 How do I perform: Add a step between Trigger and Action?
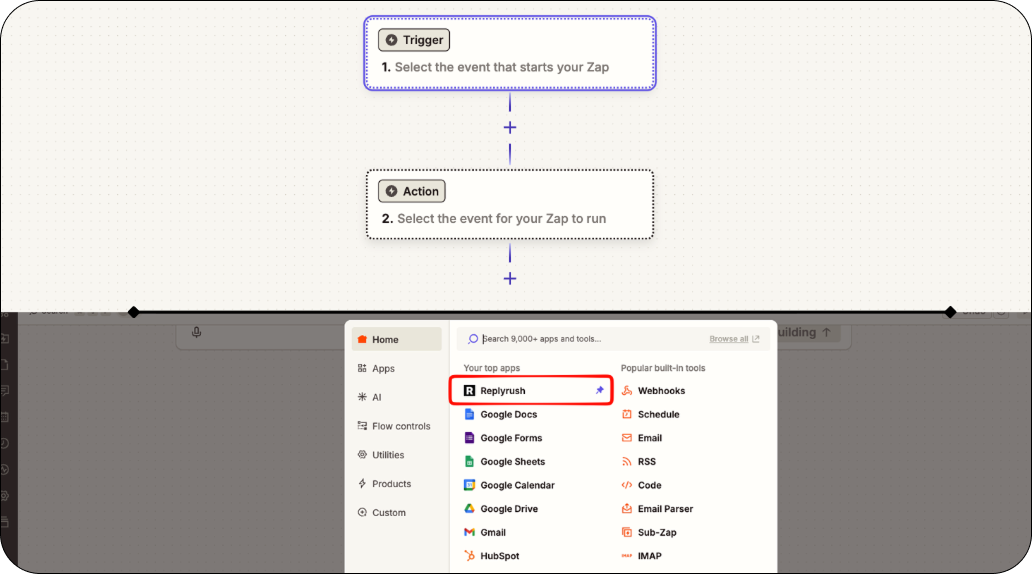(x=510, y=128)
